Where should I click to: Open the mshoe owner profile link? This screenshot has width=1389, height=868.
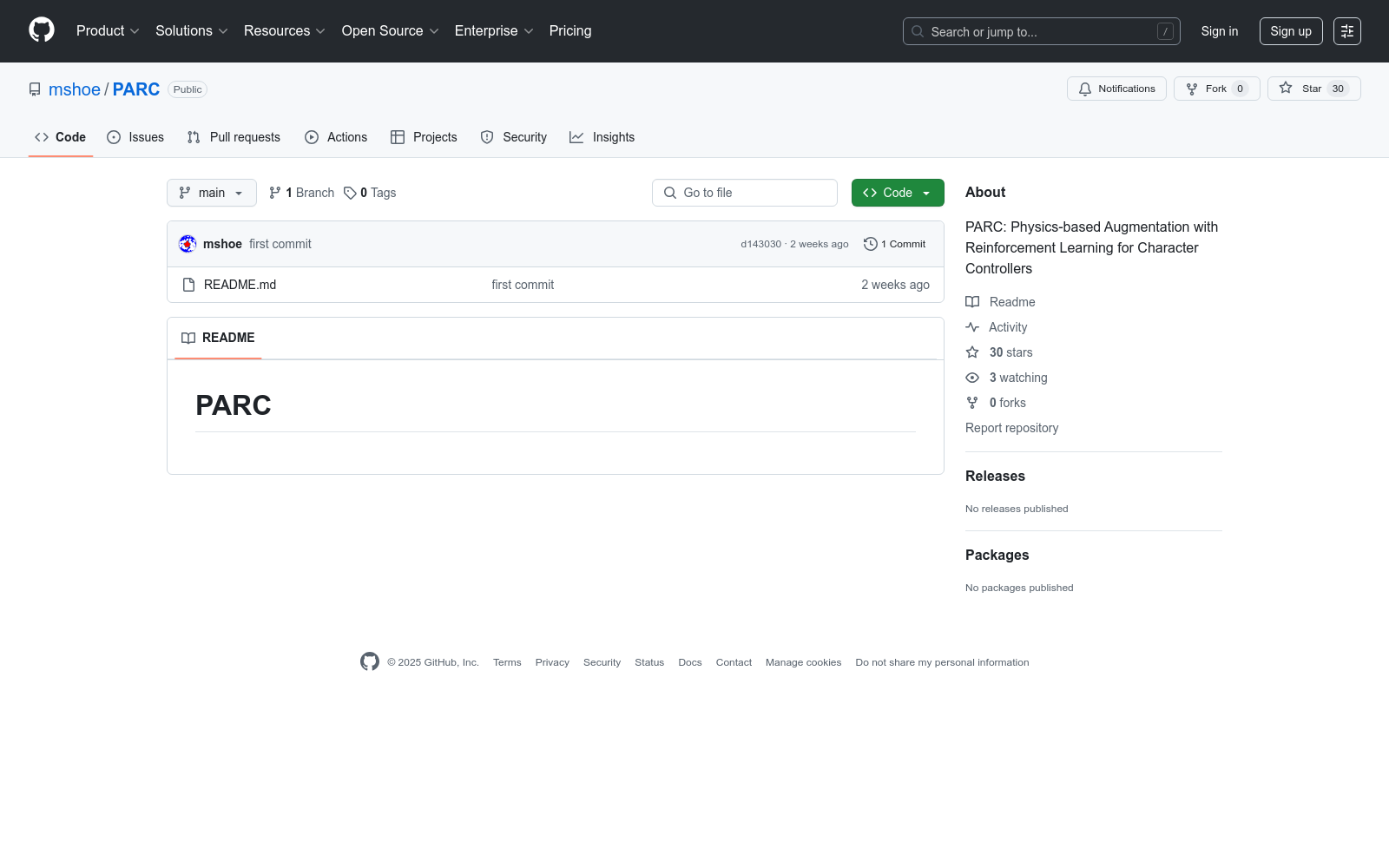tap(75, 89)
